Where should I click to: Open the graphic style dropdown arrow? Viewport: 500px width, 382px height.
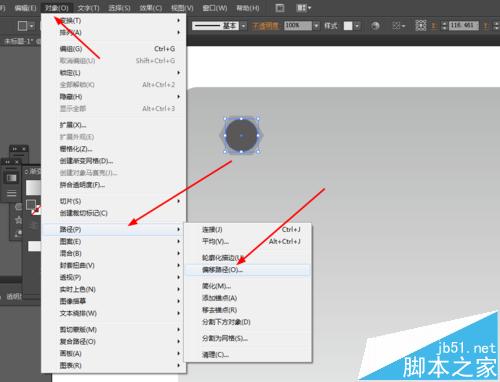click(x=357, y=26)
